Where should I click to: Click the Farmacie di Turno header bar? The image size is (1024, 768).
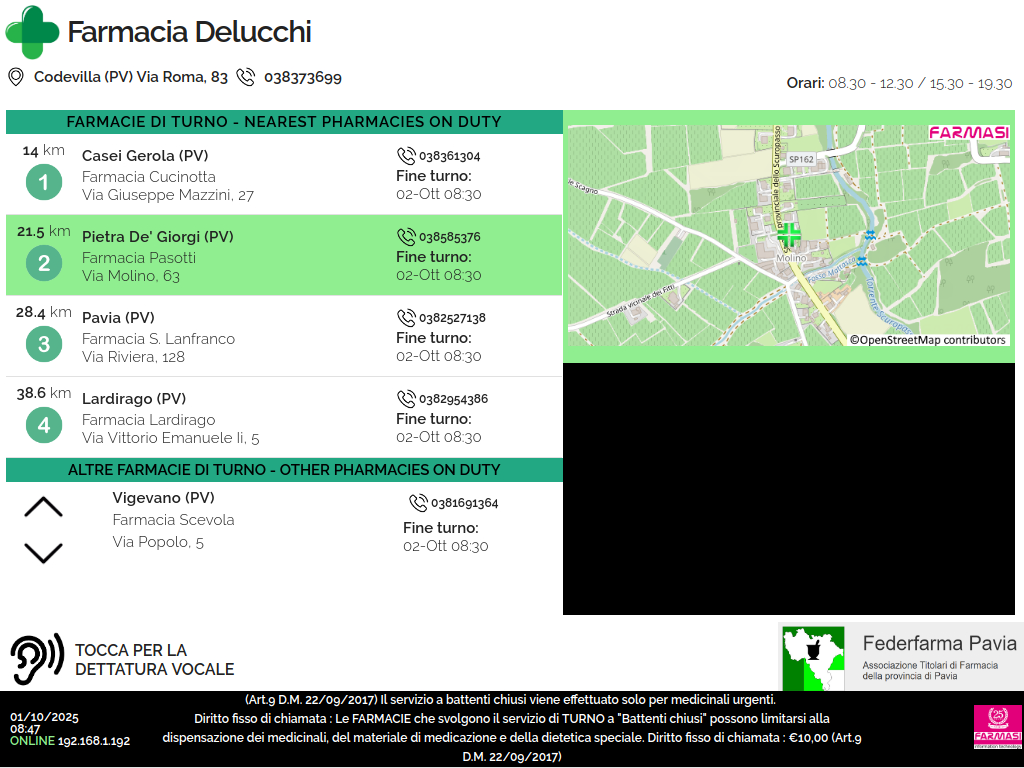284,122
